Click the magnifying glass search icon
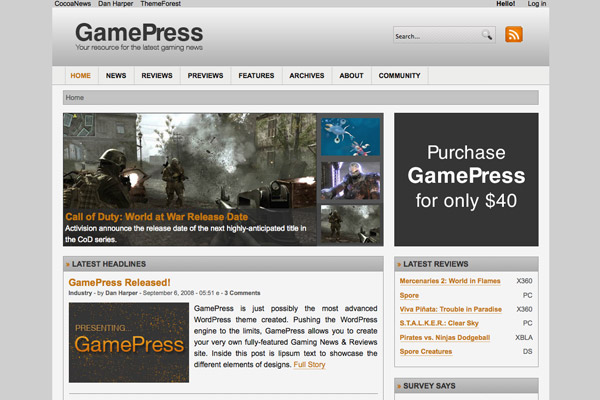The image size is (600, 400). coord(487,35)
